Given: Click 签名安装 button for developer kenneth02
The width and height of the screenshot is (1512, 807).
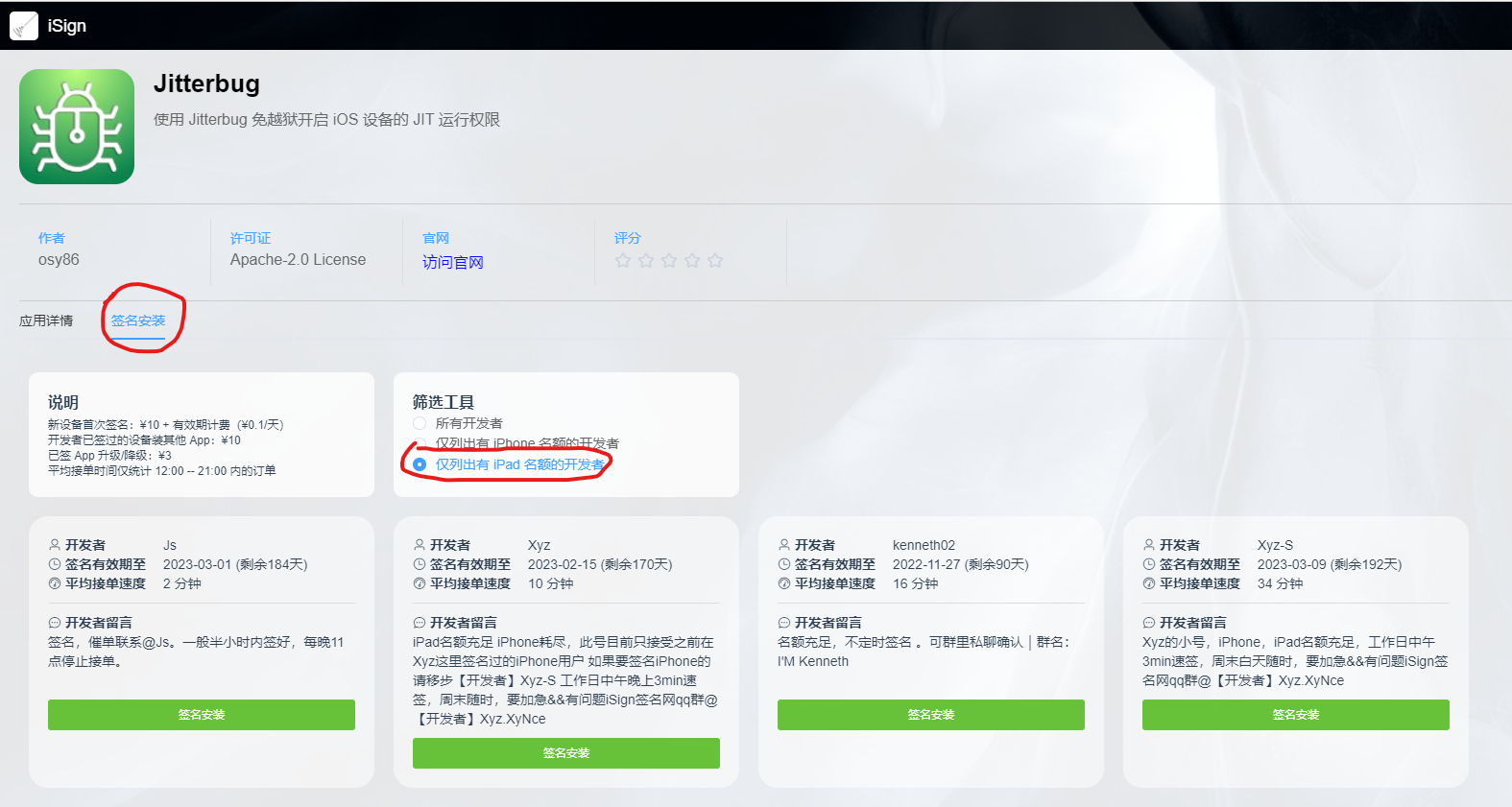Looking at the screenshot, I should tap(931, 715).
